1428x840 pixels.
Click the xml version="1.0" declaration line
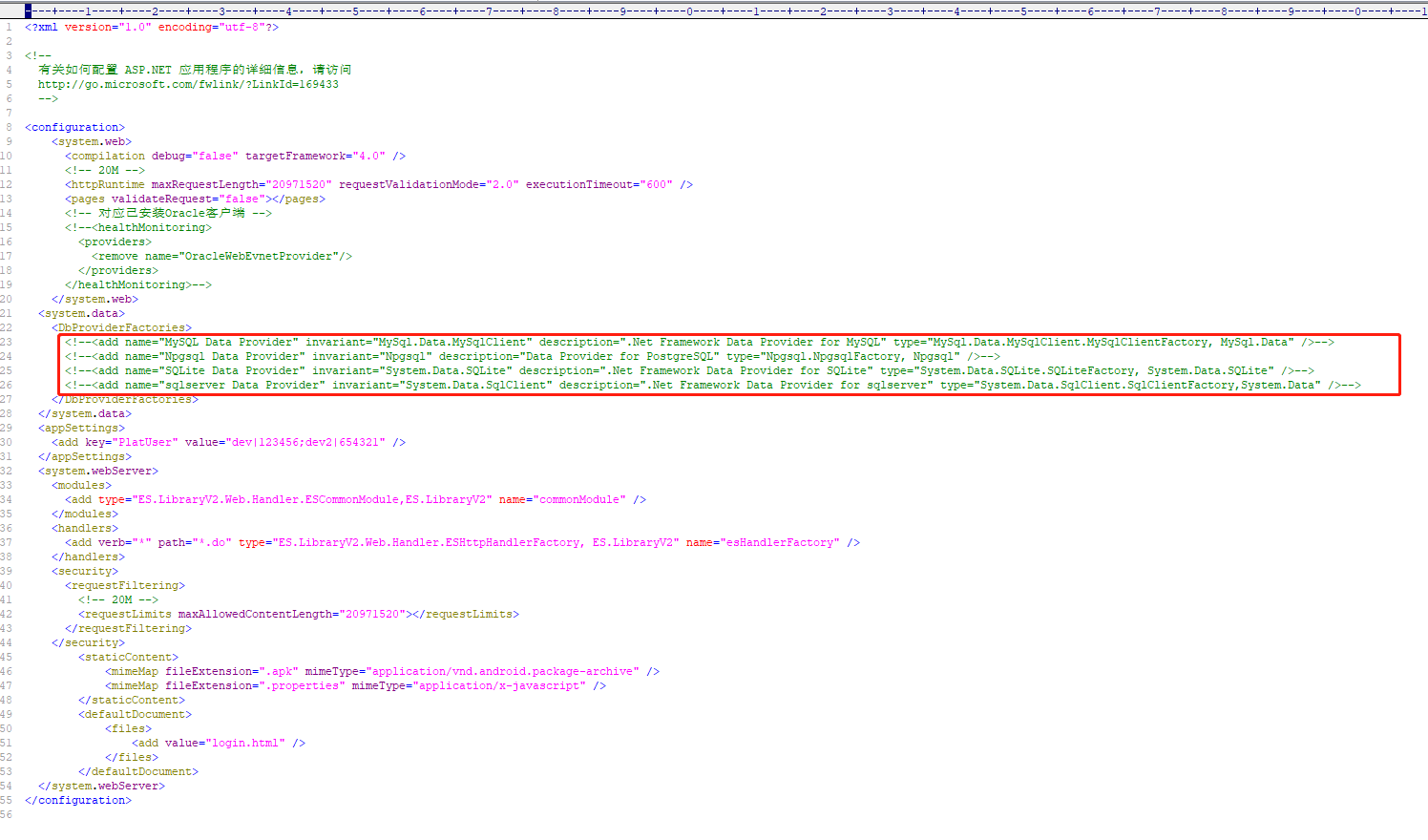pyautogui.click(x=152, y=27)
